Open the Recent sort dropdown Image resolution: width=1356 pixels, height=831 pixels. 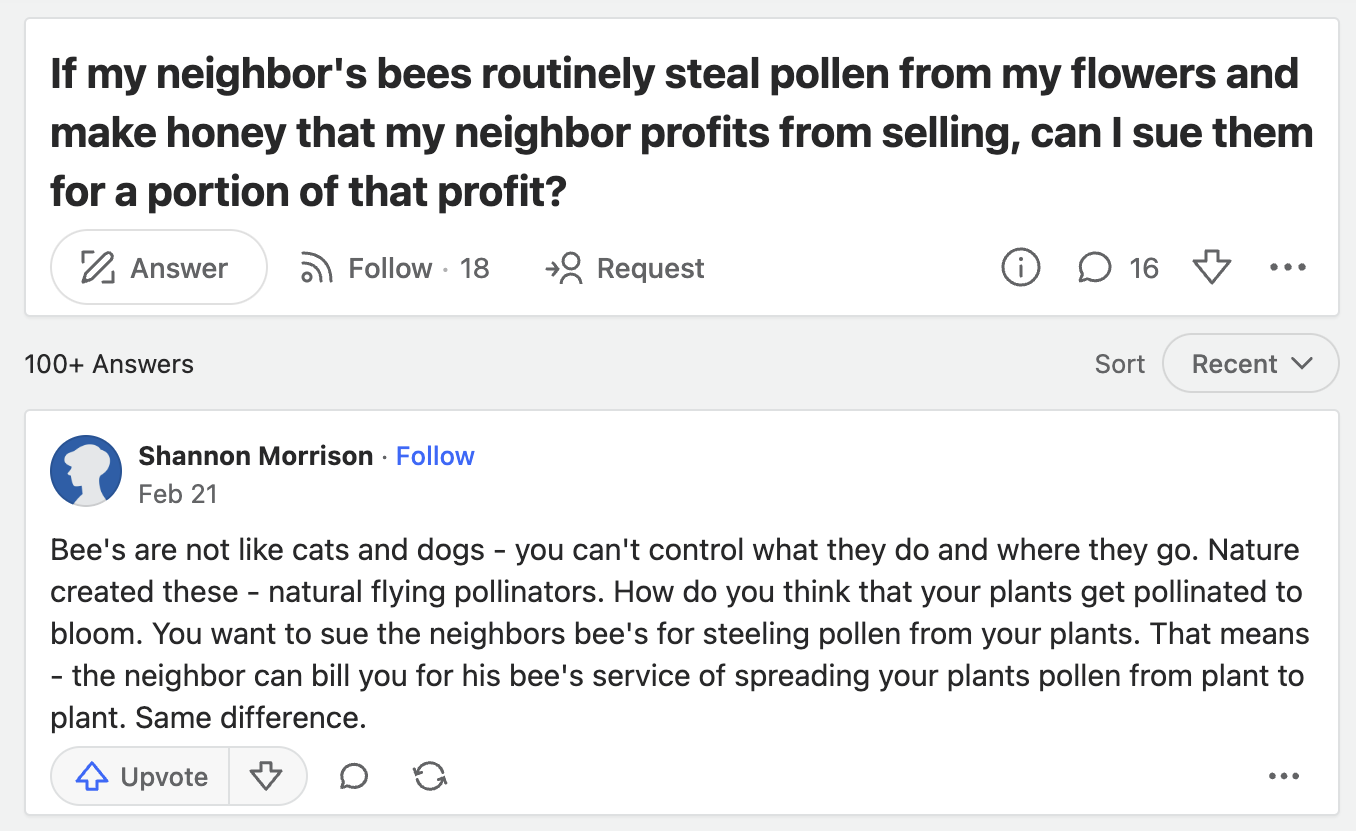pyautogui.click(x=1250, y=363)
